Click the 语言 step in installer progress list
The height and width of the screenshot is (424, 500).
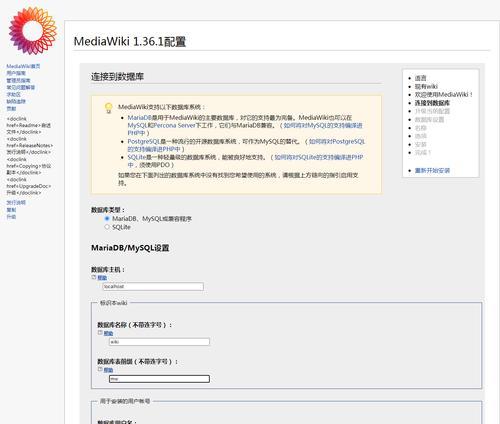tap(421, 78)
